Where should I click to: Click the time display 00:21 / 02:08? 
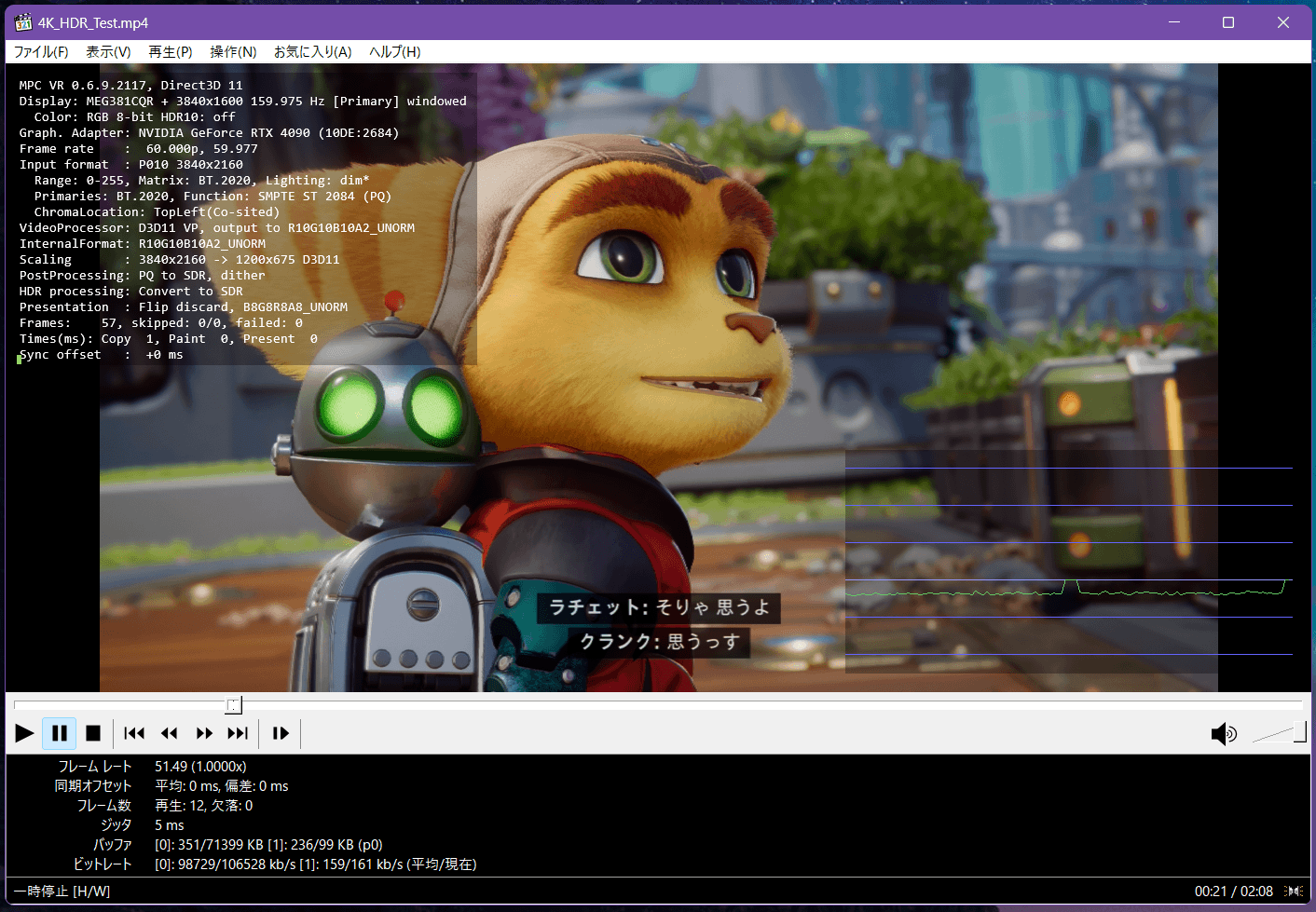pyautogui.click(x=1233, y=892)
